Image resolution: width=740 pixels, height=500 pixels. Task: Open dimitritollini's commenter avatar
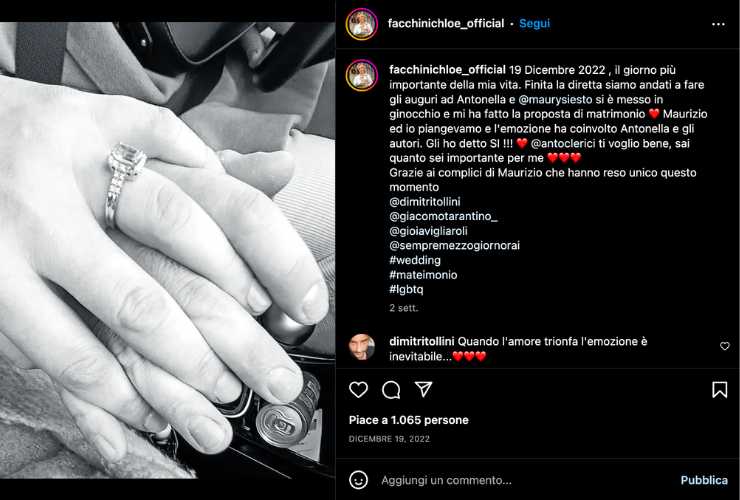pyautogui.click(x=362, y=347)
